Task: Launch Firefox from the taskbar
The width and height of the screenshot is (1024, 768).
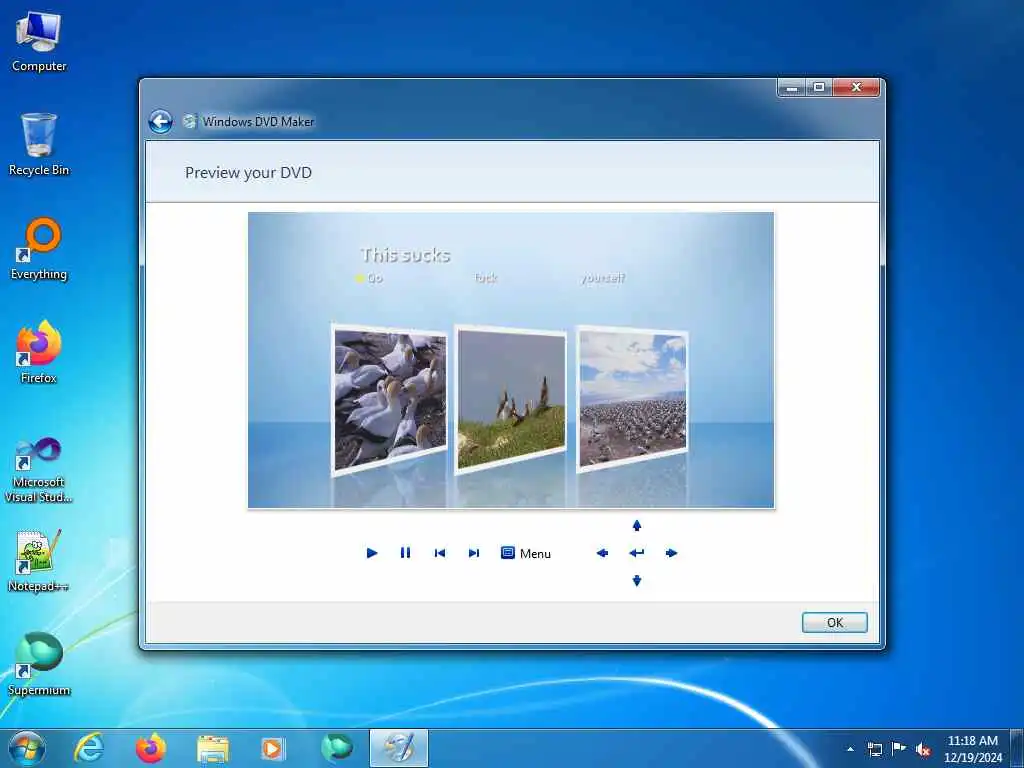Action: tap(150, 748)
